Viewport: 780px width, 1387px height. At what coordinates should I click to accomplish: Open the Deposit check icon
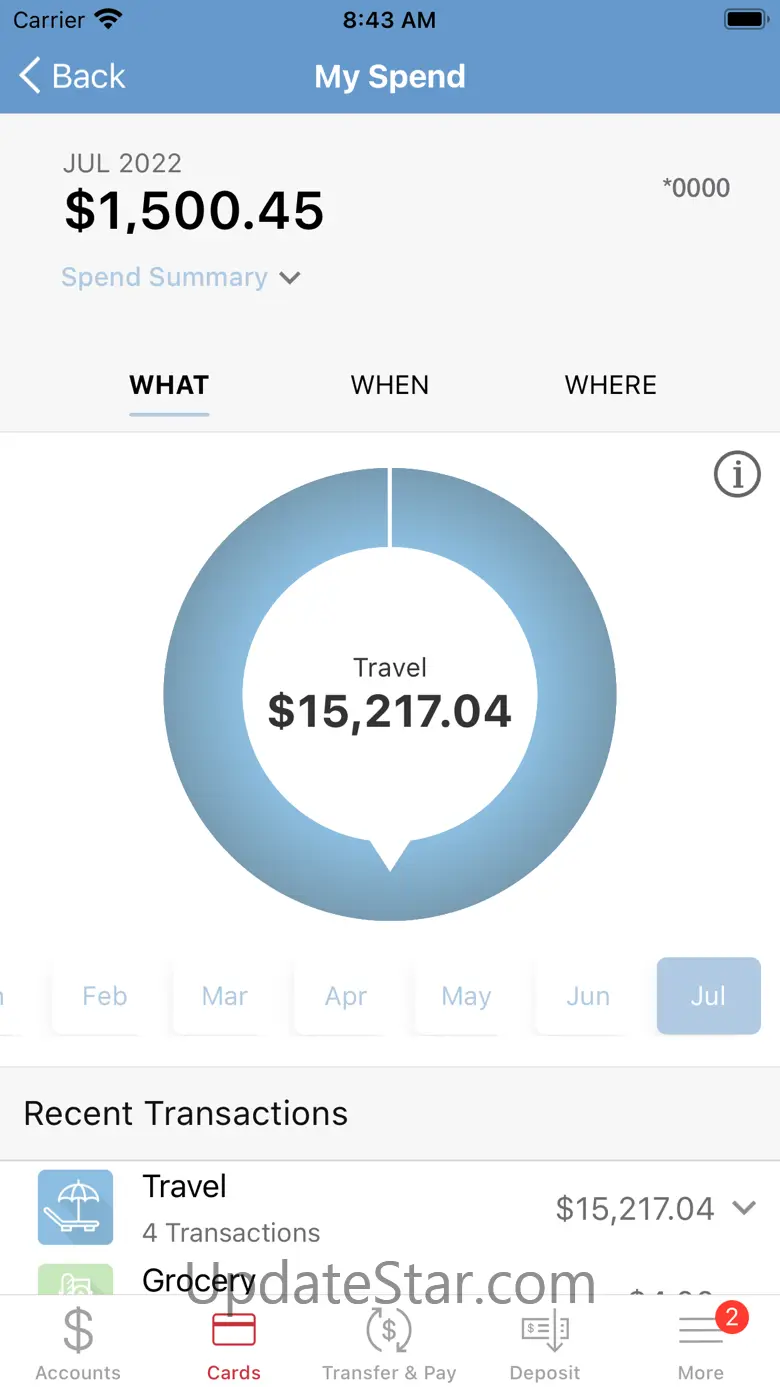tap(545, 1331)
